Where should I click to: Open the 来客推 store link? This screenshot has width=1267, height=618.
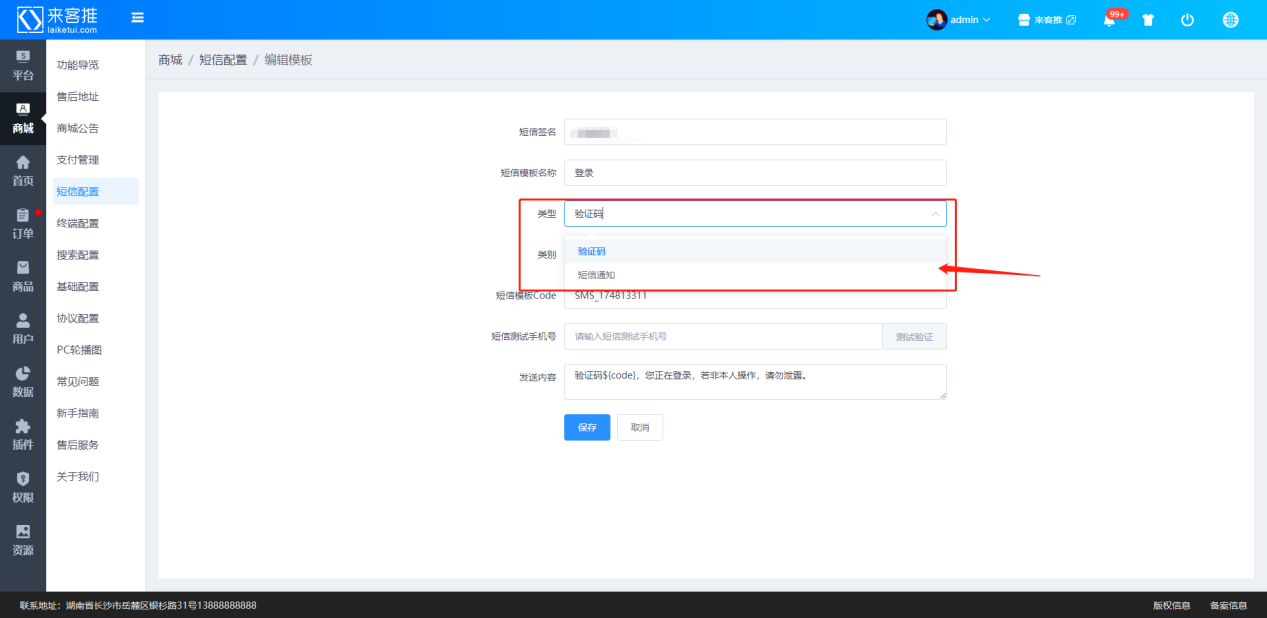1046,20
